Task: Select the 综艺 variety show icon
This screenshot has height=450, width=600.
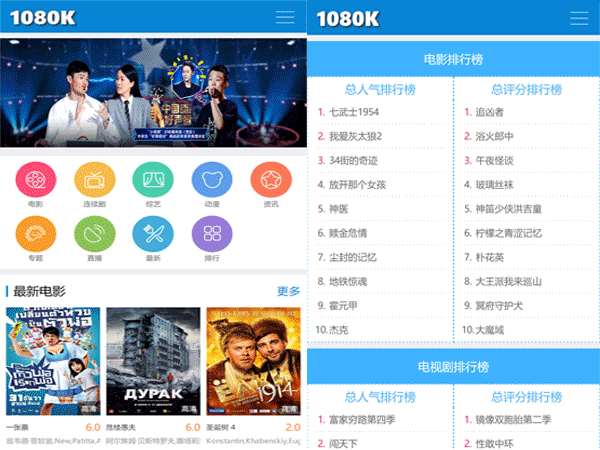Action: (x=153, y=180)
